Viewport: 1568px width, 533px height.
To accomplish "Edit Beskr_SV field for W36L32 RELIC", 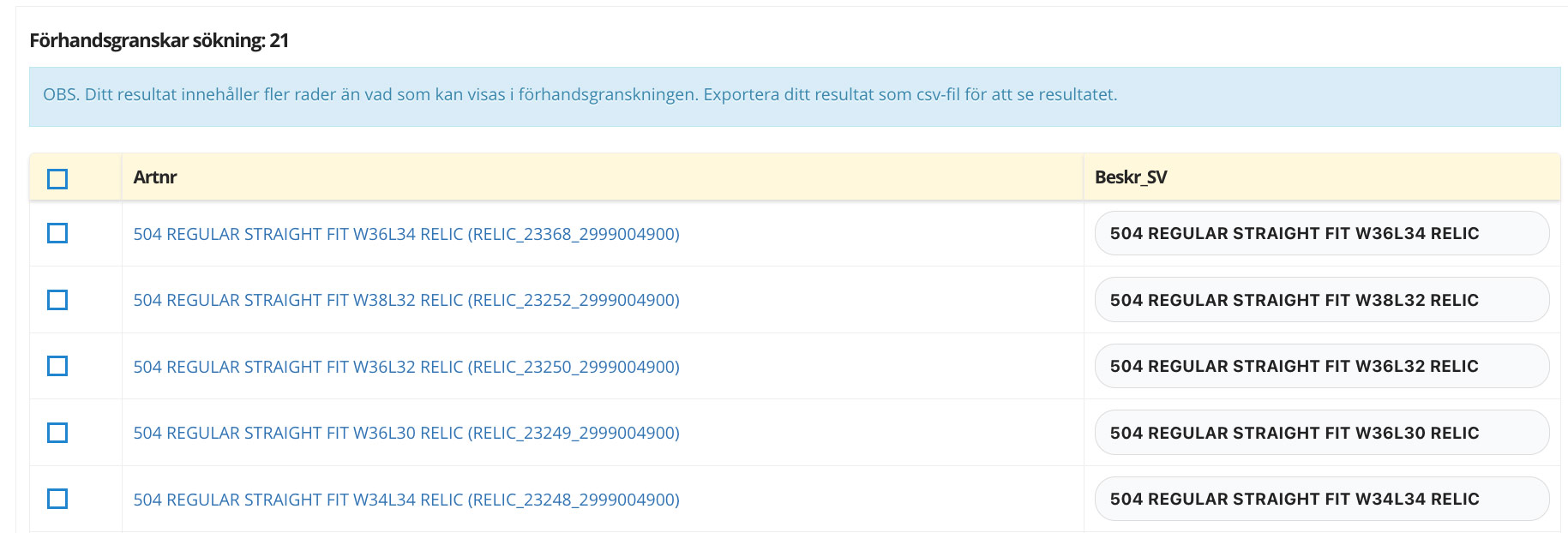I will [1322, 366].
